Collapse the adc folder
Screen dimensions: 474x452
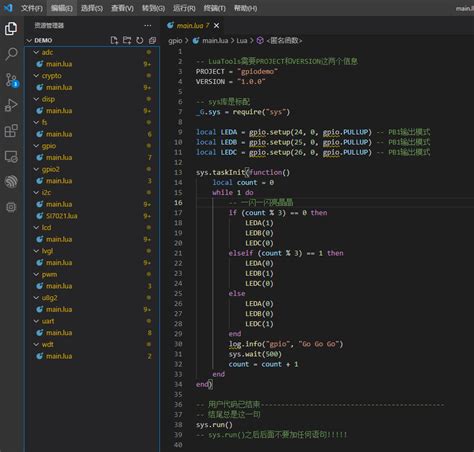click(x=36, y=52)
